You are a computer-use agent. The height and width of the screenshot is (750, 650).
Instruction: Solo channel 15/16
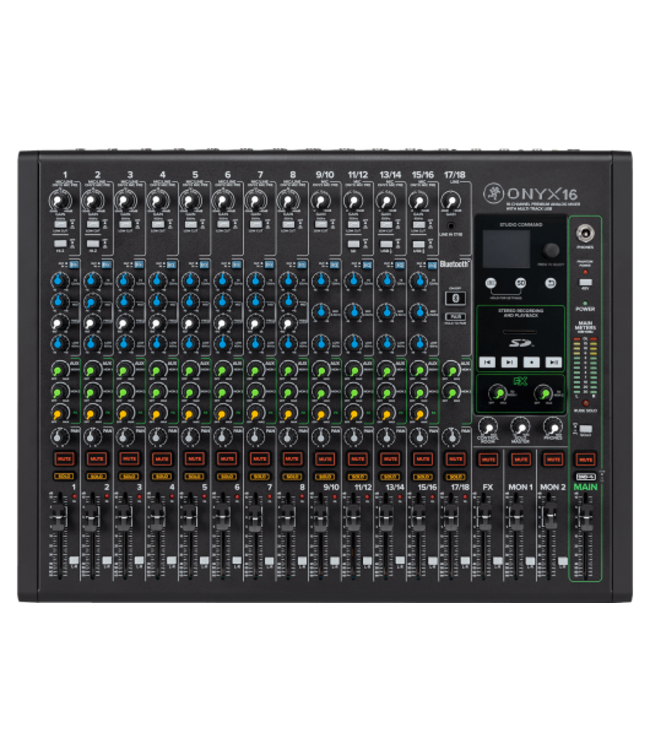(x=422, y=476)
